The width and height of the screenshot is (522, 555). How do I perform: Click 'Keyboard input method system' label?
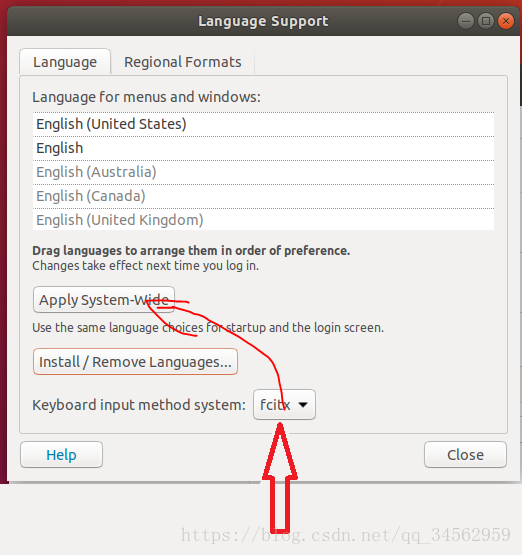[139, 405]
